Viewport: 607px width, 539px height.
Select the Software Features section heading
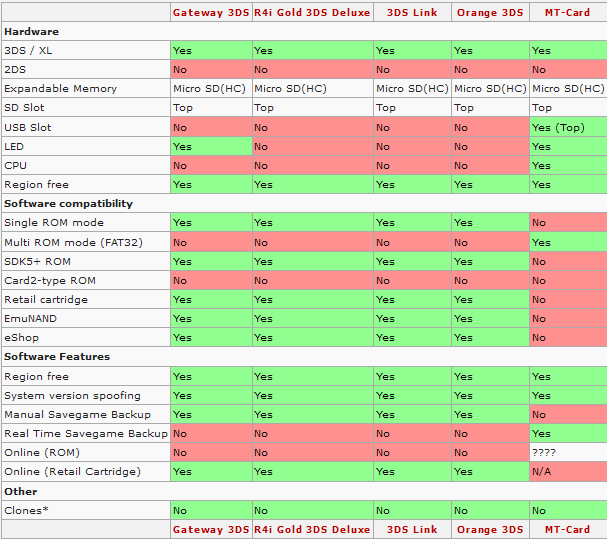pos(57,357)
